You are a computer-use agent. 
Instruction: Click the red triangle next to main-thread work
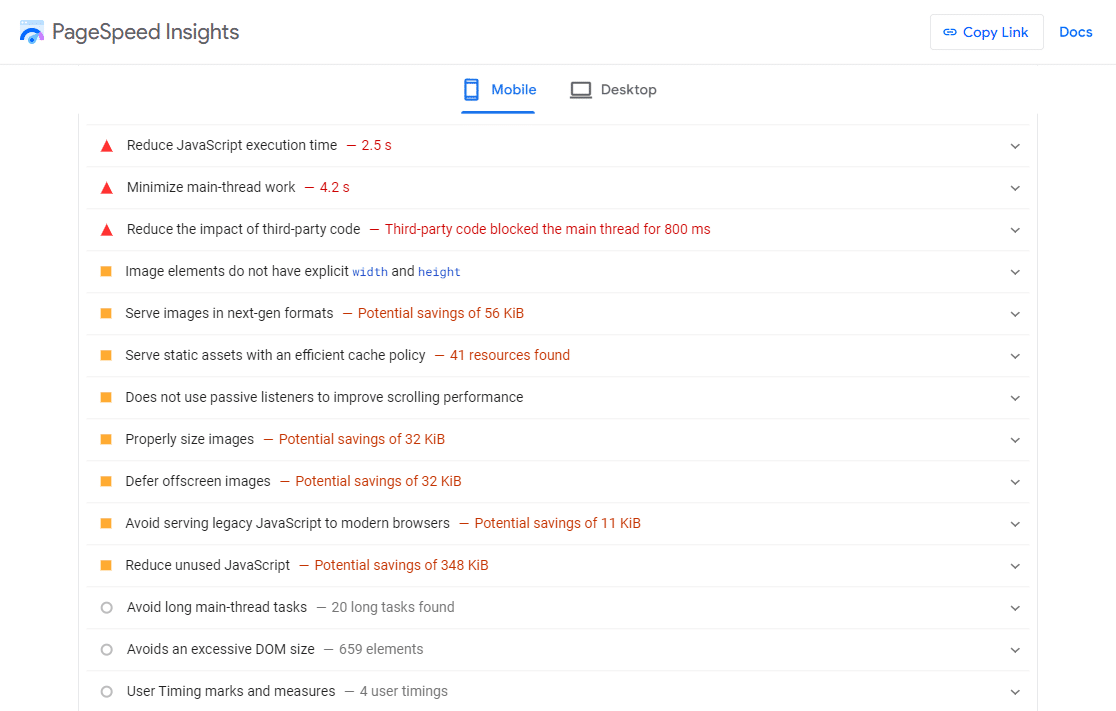pos(107,188)
